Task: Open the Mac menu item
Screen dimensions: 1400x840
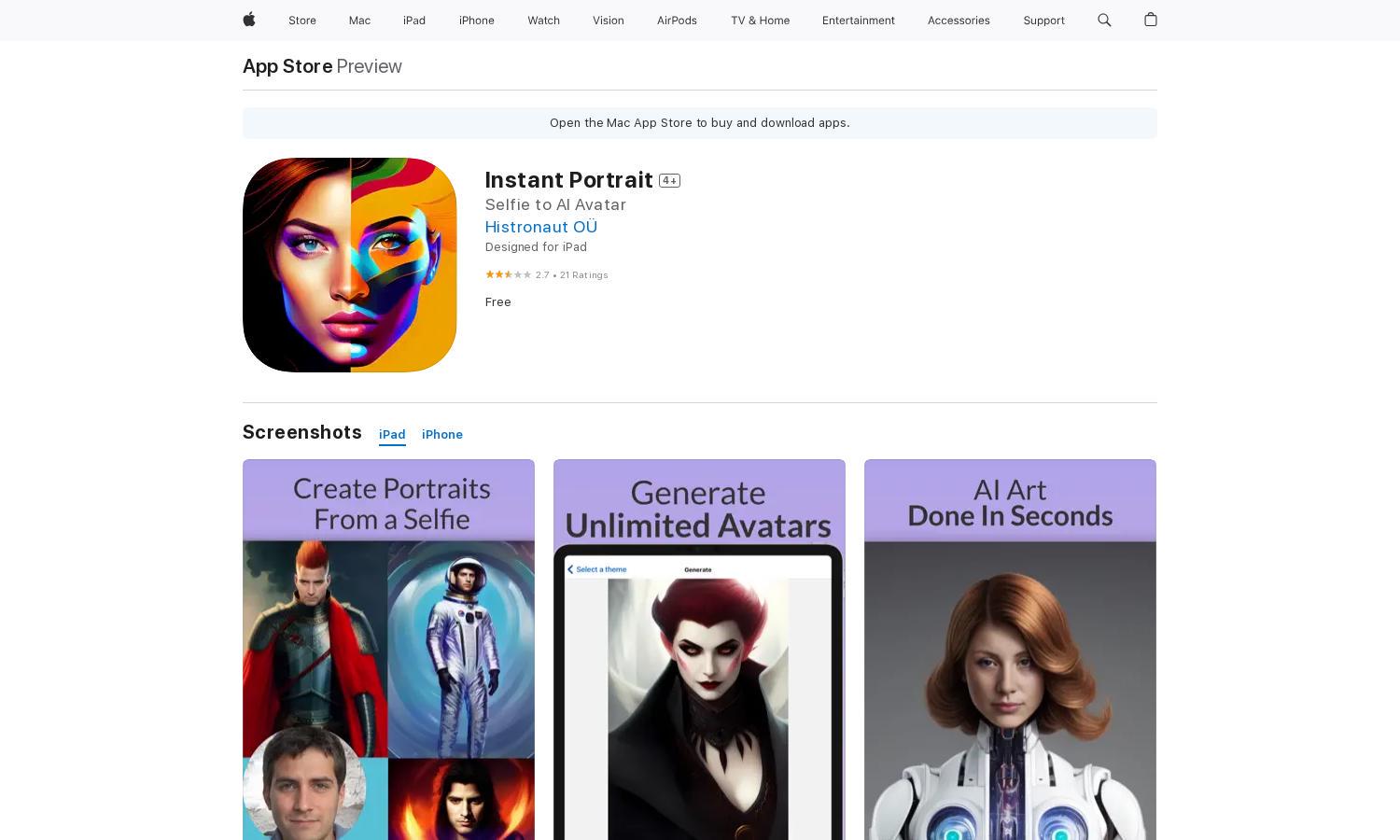Action: pyautogui.click(x=359, y=21)
